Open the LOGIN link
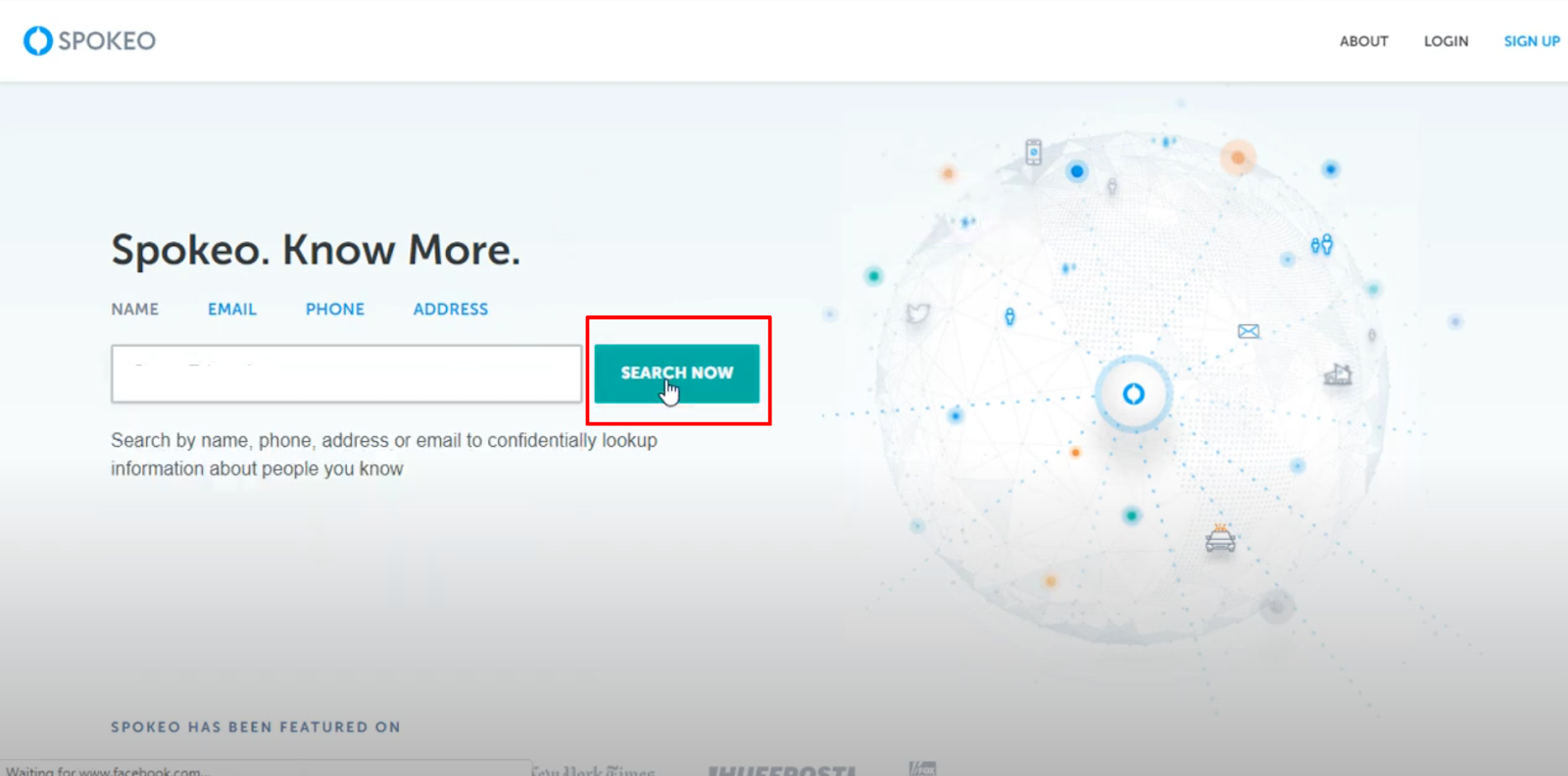 click(1445, 41)
